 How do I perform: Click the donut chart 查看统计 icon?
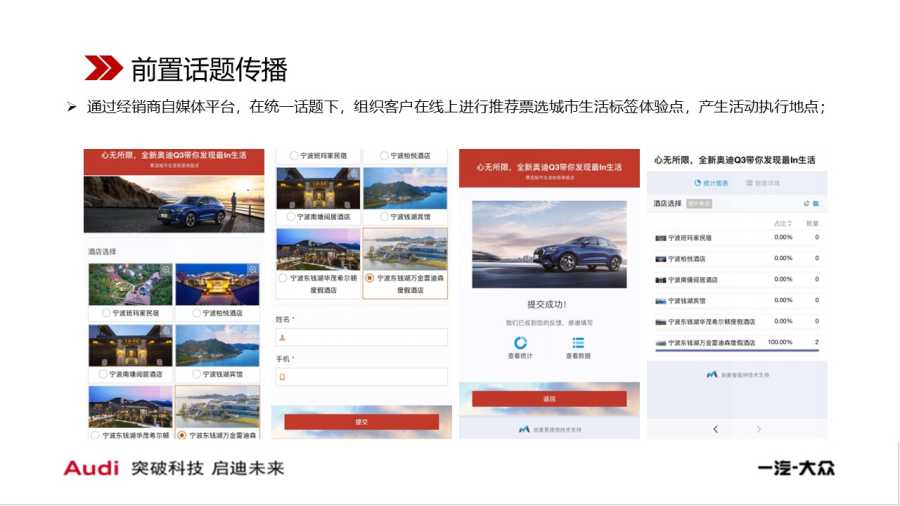(520, 343)
